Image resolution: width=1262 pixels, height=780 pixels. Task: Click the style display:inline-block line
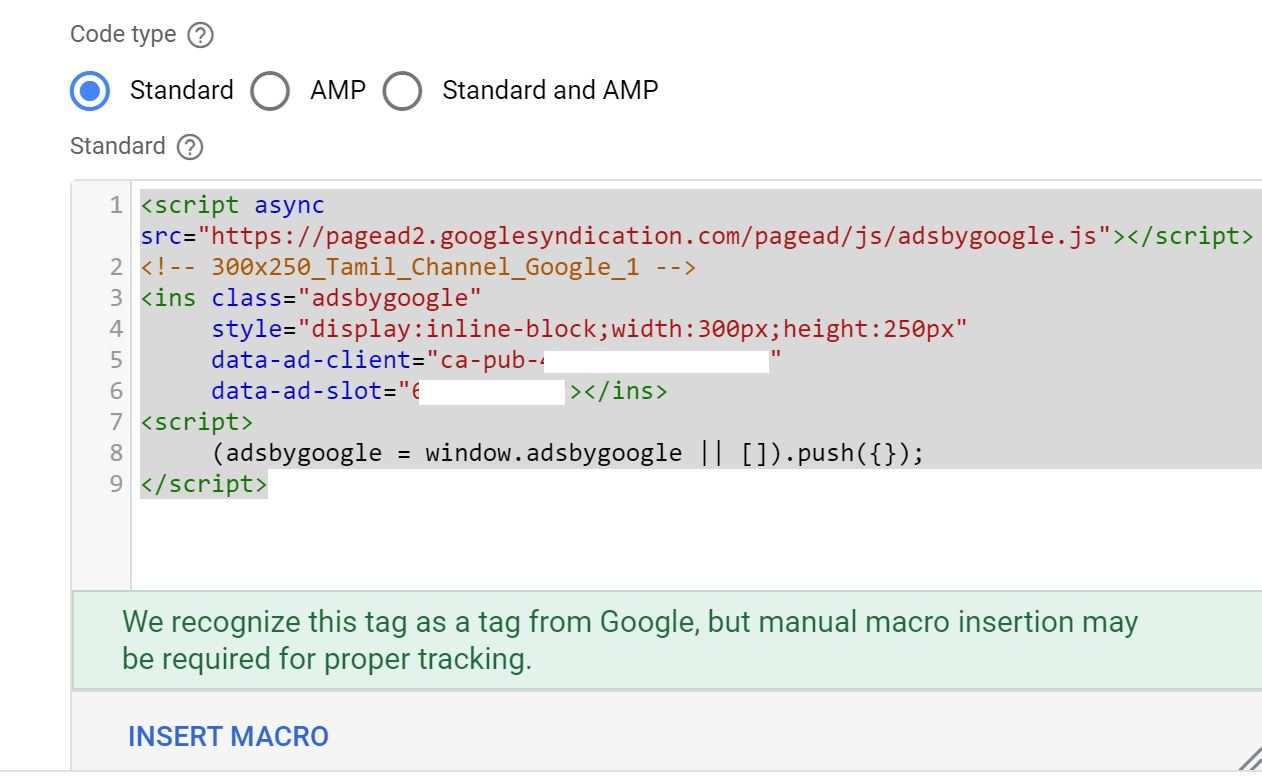tap(589, 329)
